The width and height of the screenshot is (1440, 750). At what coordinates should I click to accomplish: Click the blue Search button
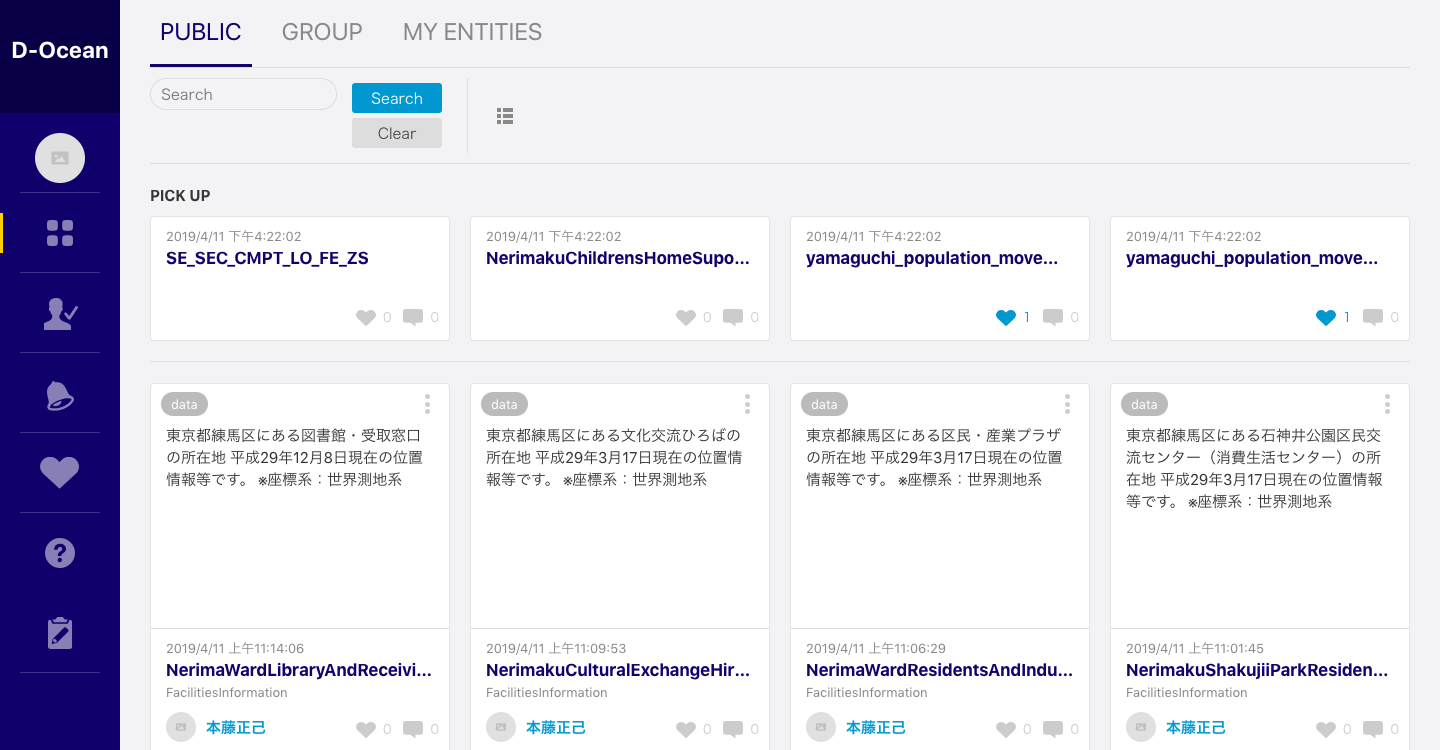397,98
